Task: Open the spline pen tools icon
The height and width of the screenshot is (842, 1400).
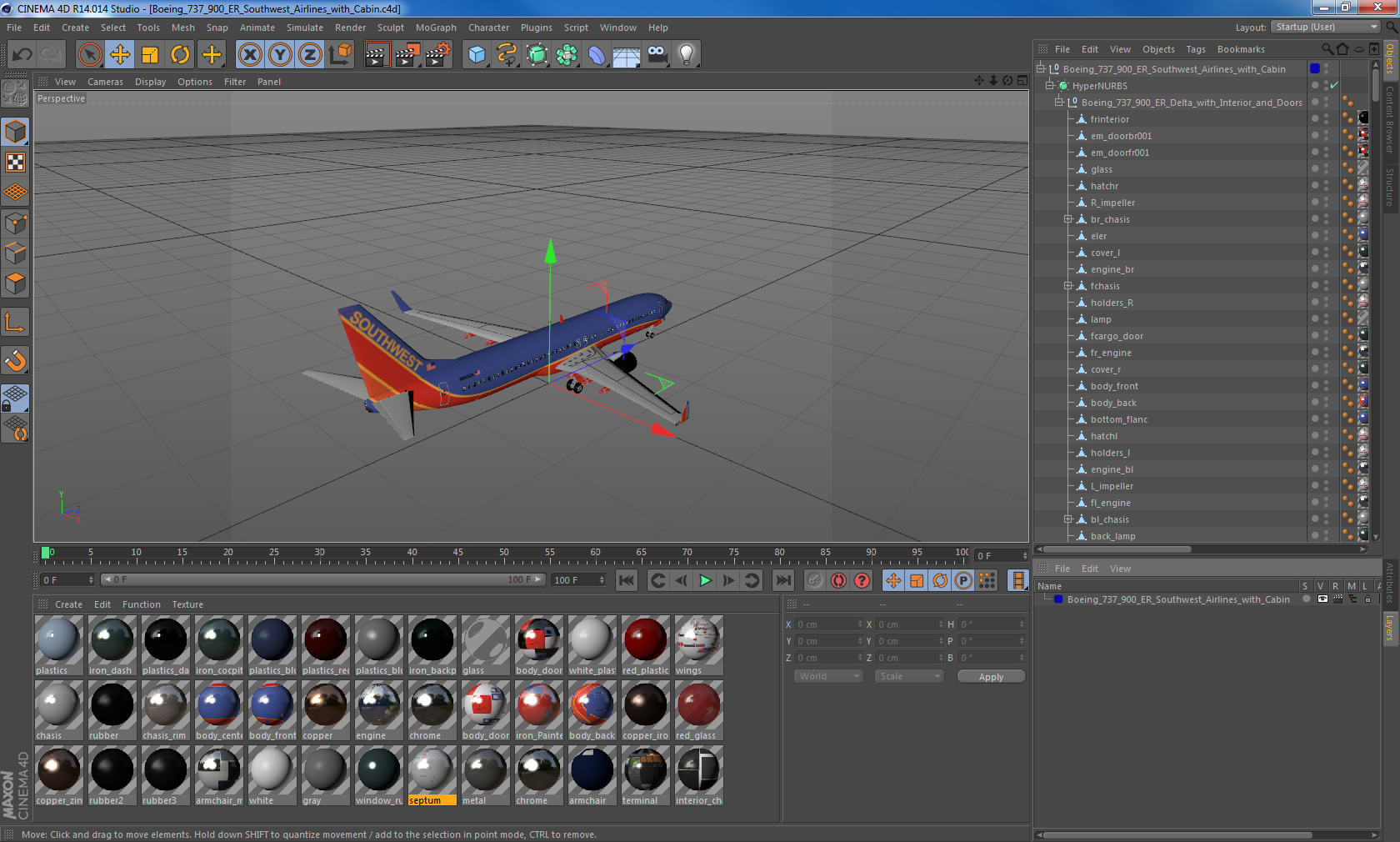Action: [507, 55]
